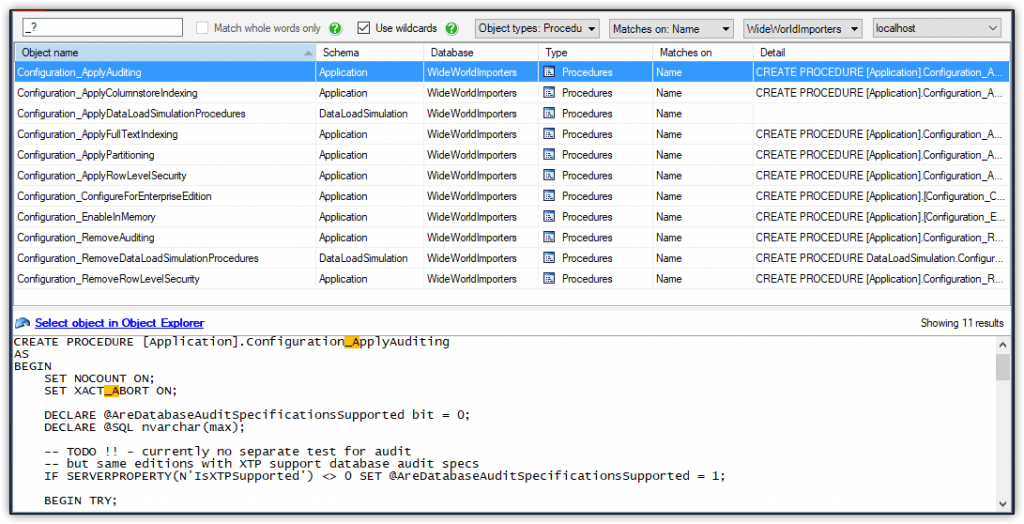Click procedure icon in Configuration_ApplyAuditing row
1024x524 pixels.
pyautogui.click(x=549, y=72)
